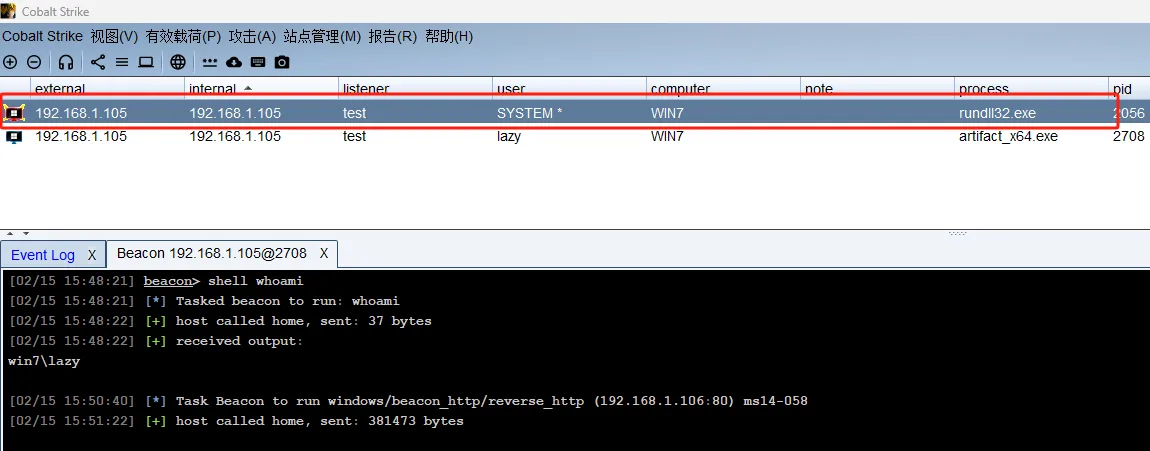The image size is (1150, 451).
Task: Sort sessions by user column header
Action: coord(569,88)
